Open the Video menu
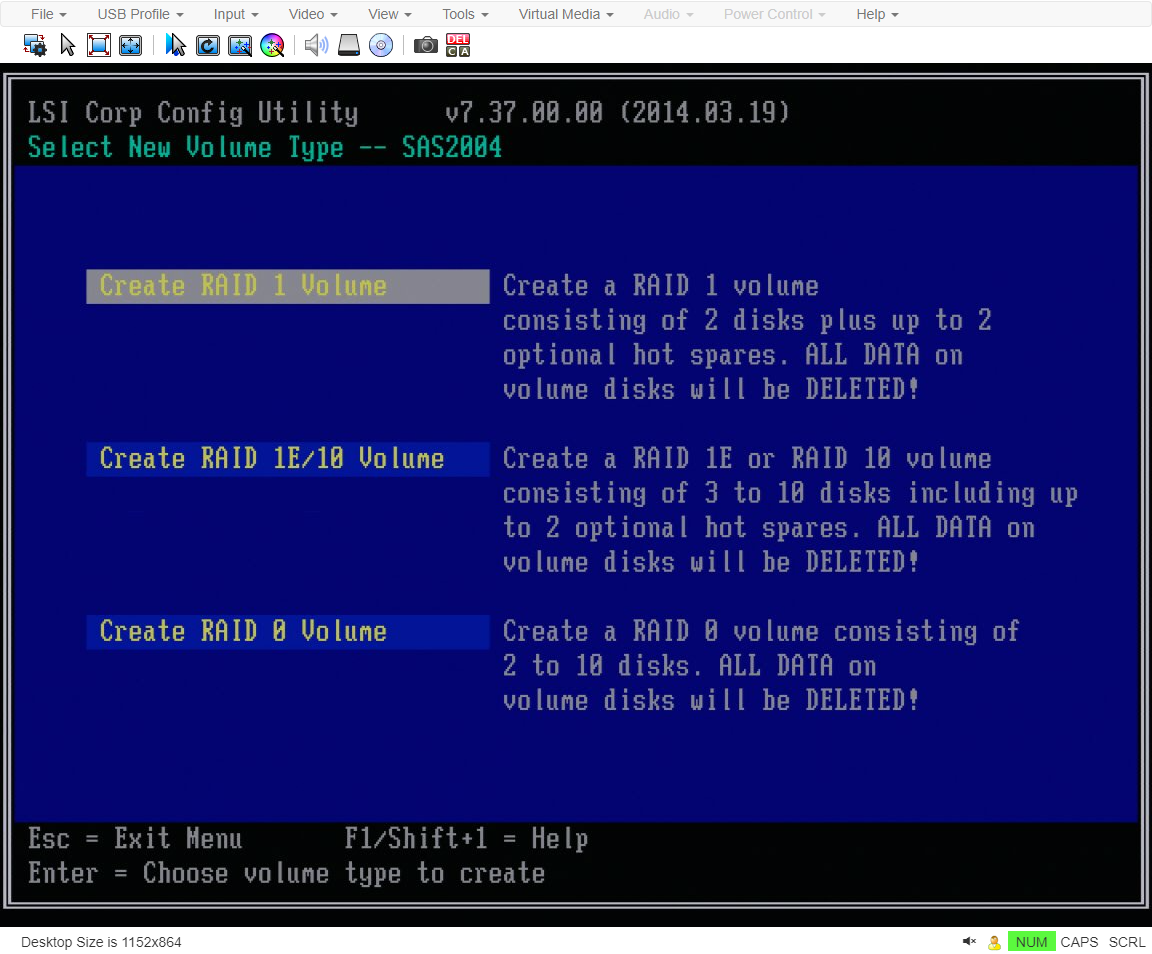This screenshot has width=1152, height=954. point(313,14)
